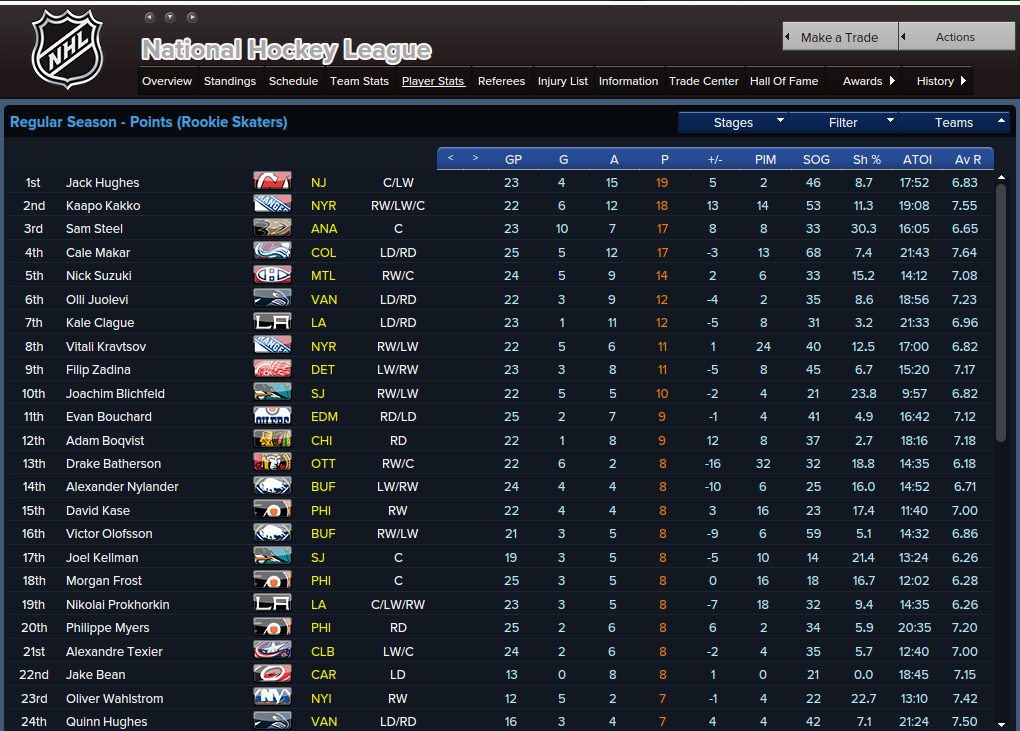Click the Canucks logo beside Olli Juolevi

pos(272,299)
